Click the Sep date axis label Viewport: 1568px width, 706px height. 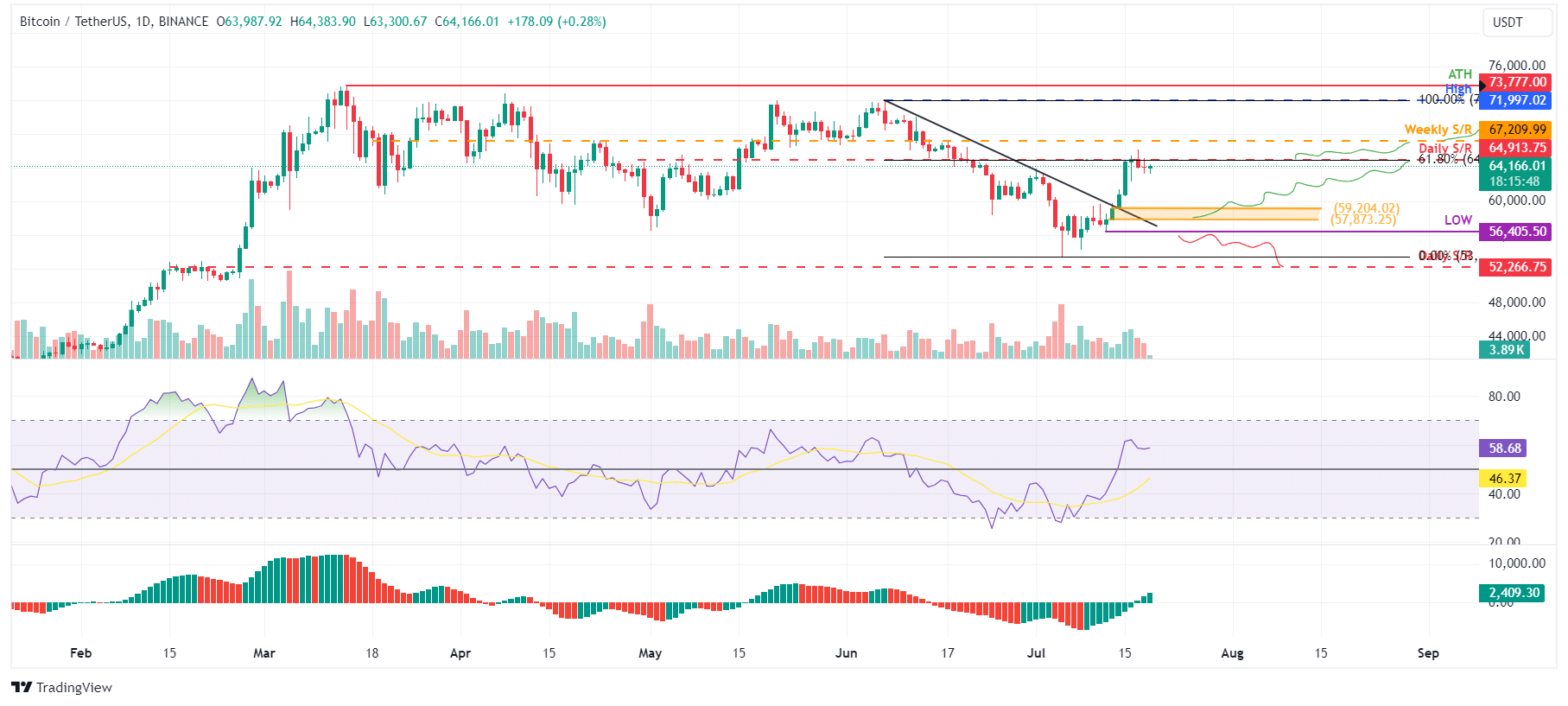point(1428,653)
